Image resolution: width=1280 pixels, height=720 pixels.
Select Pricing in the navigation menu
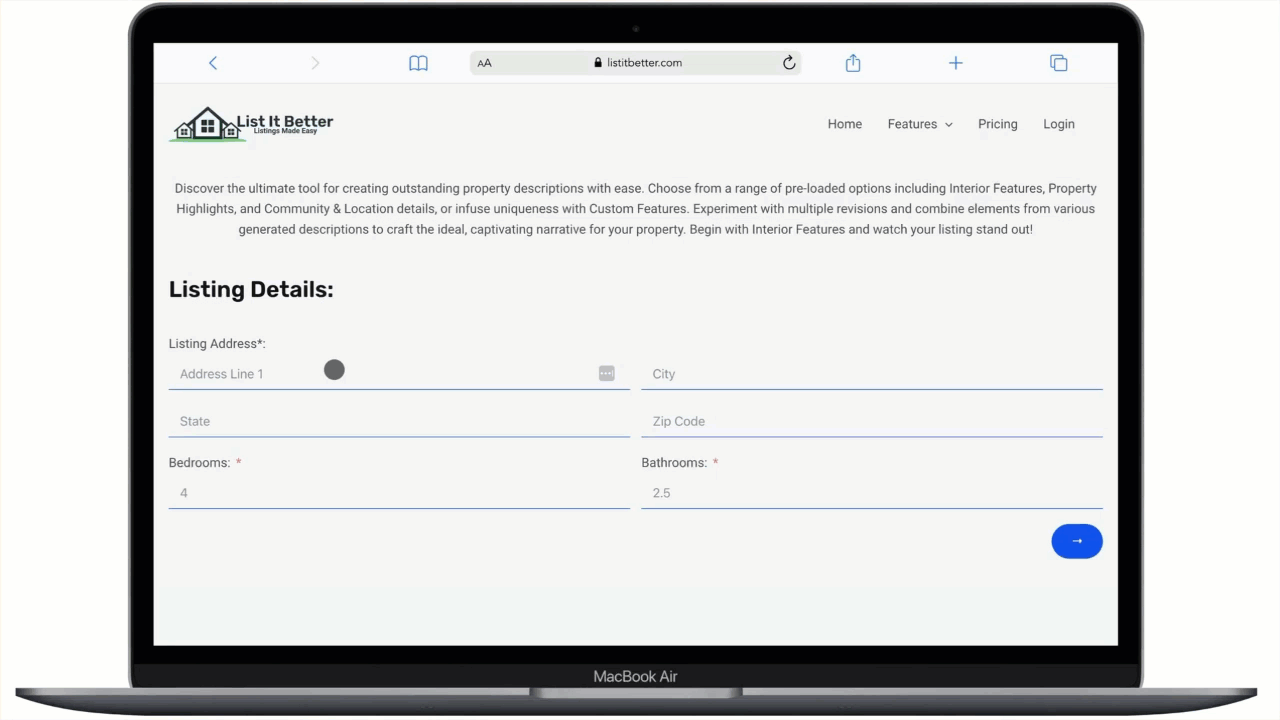997,123
